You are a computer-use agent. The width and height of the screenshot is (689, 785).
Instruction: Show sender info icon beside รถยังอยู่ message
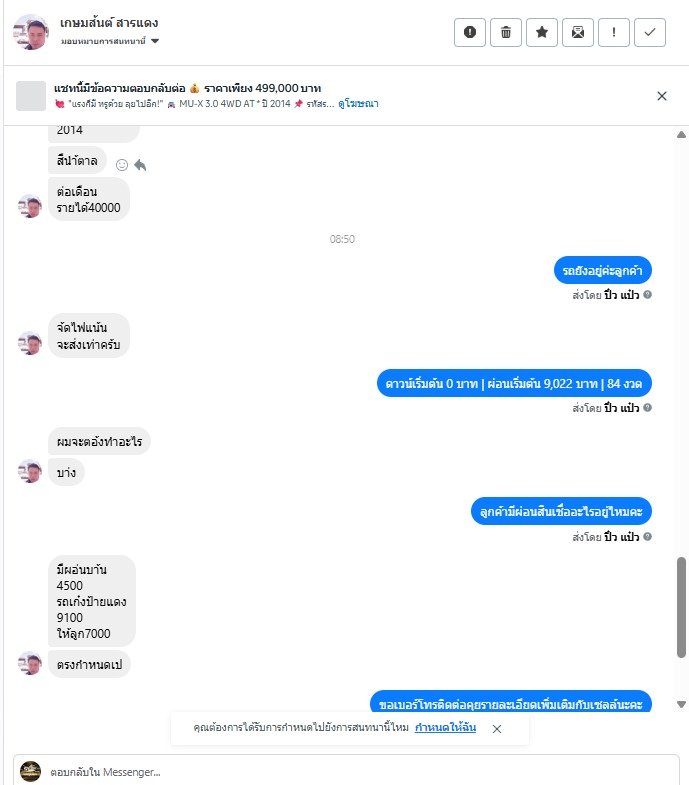(x=647, y=294)
